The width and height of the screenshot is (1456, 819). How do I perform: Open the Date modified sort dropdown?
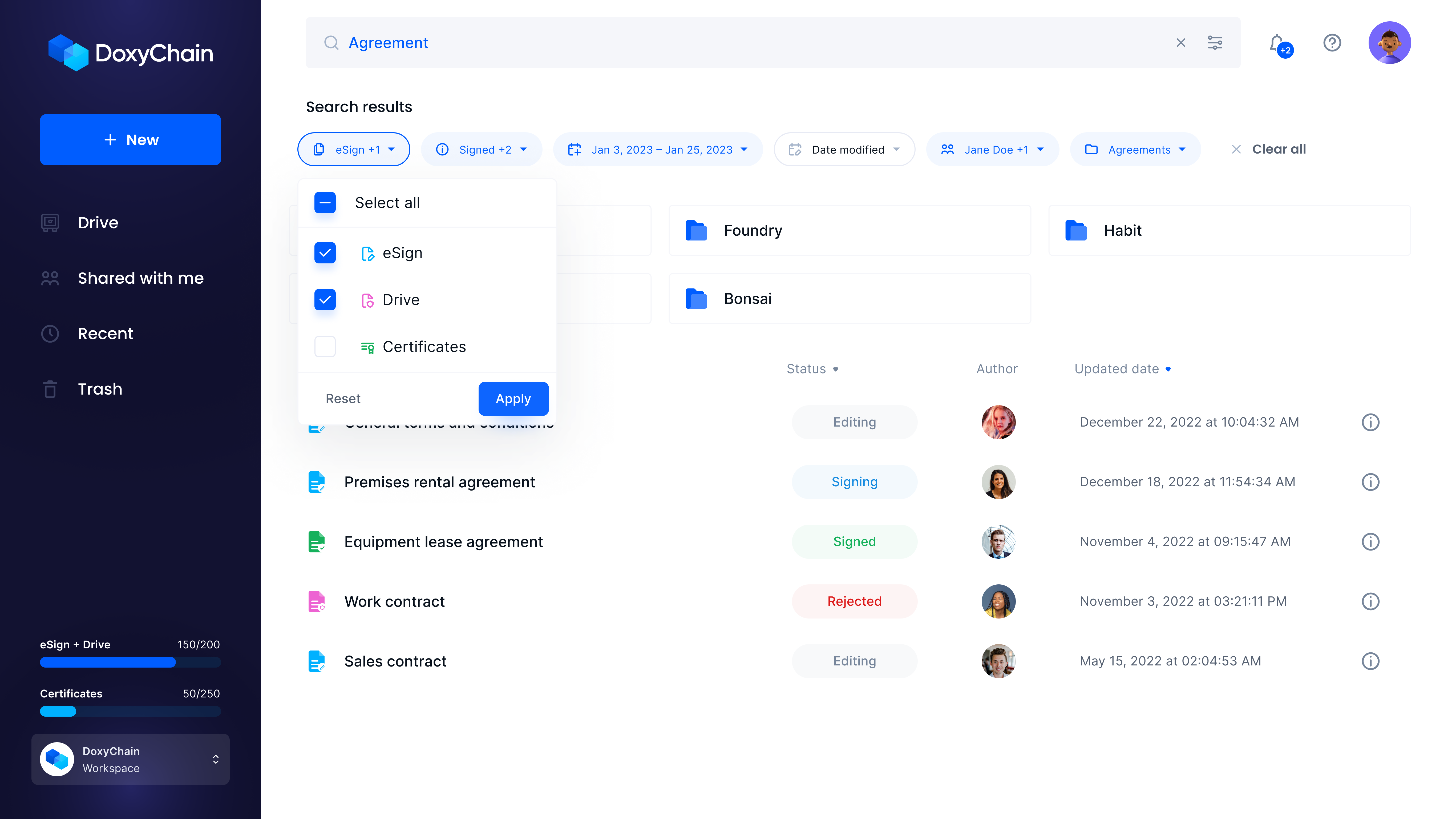click(844, 149)
